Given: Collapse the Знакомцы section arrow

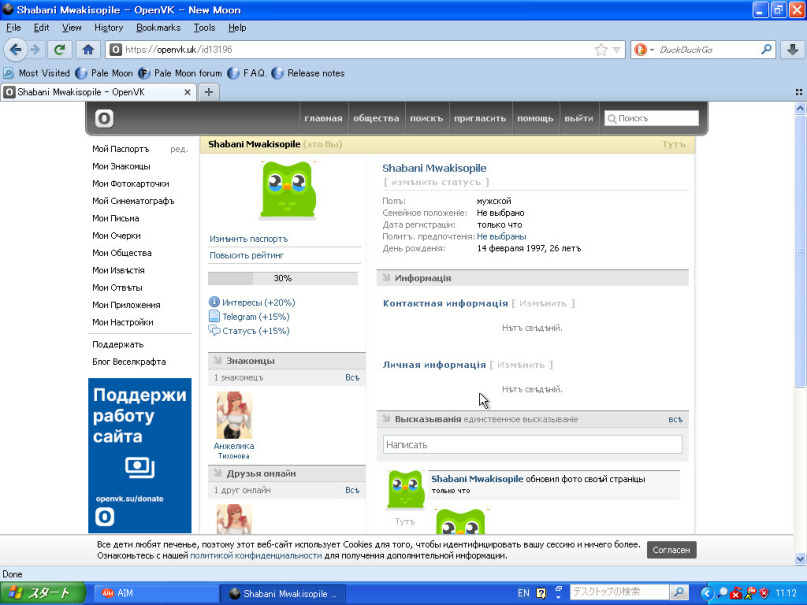Looking at the screenshot, I should click(218, 361).
